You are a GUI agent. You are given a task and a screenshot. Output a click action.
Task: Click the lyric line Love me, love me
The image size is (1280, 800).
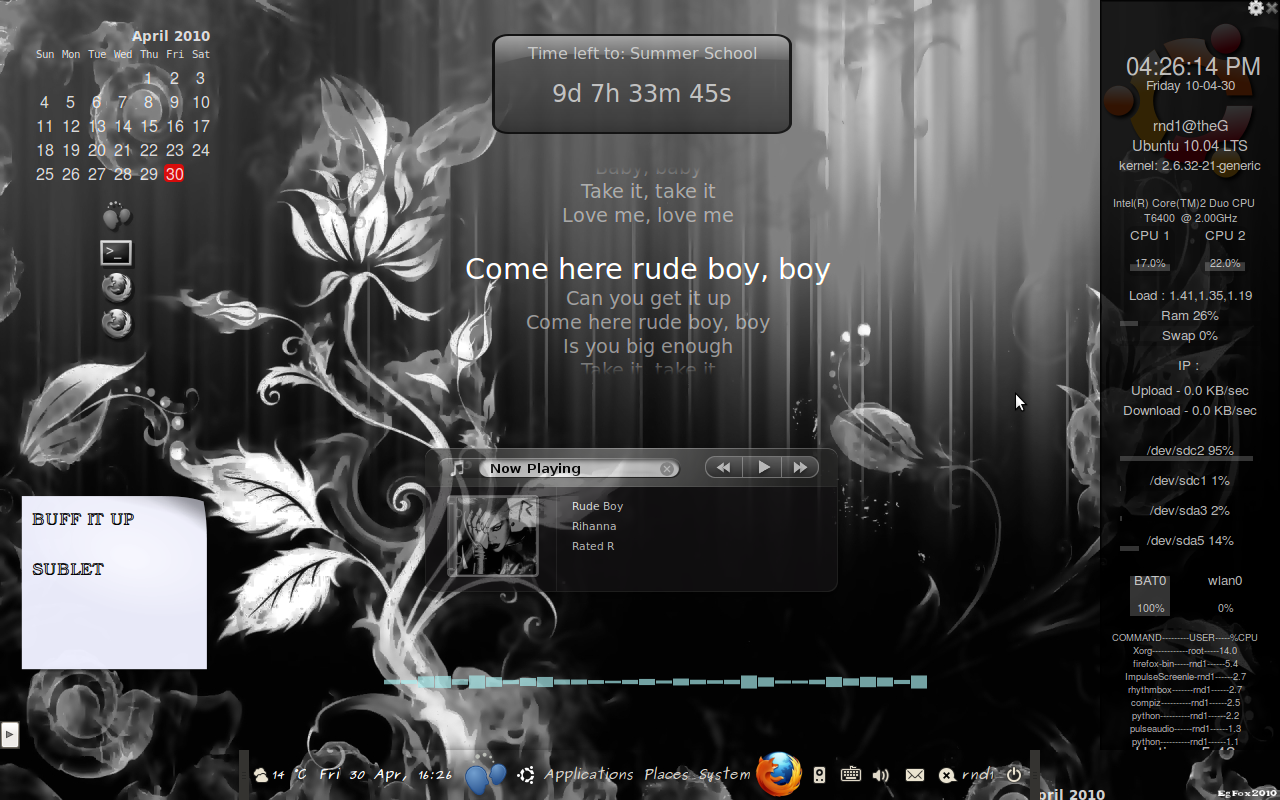pos(648,215)
